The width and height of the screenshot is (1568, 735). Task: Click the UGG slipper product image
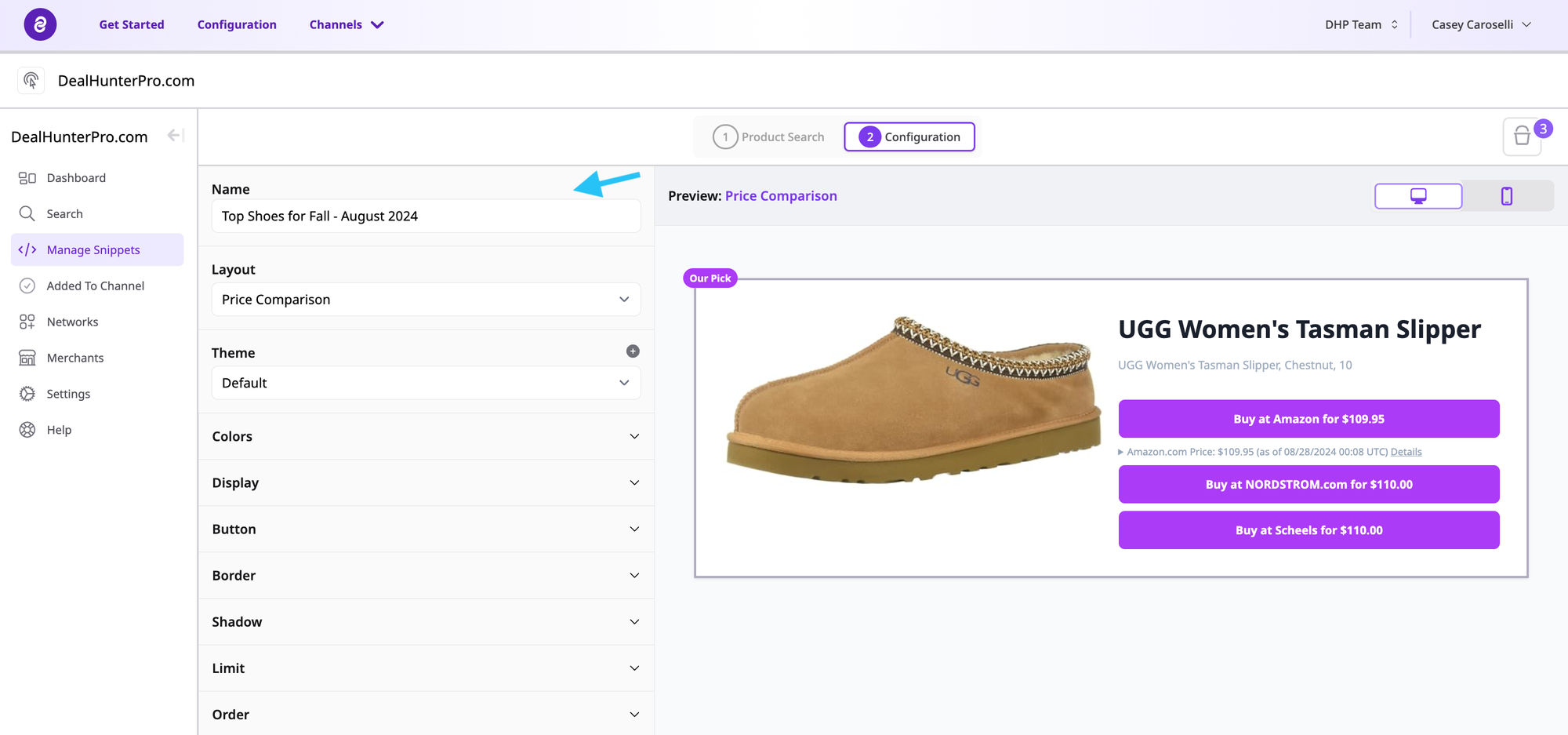click(x=913, y=400)
